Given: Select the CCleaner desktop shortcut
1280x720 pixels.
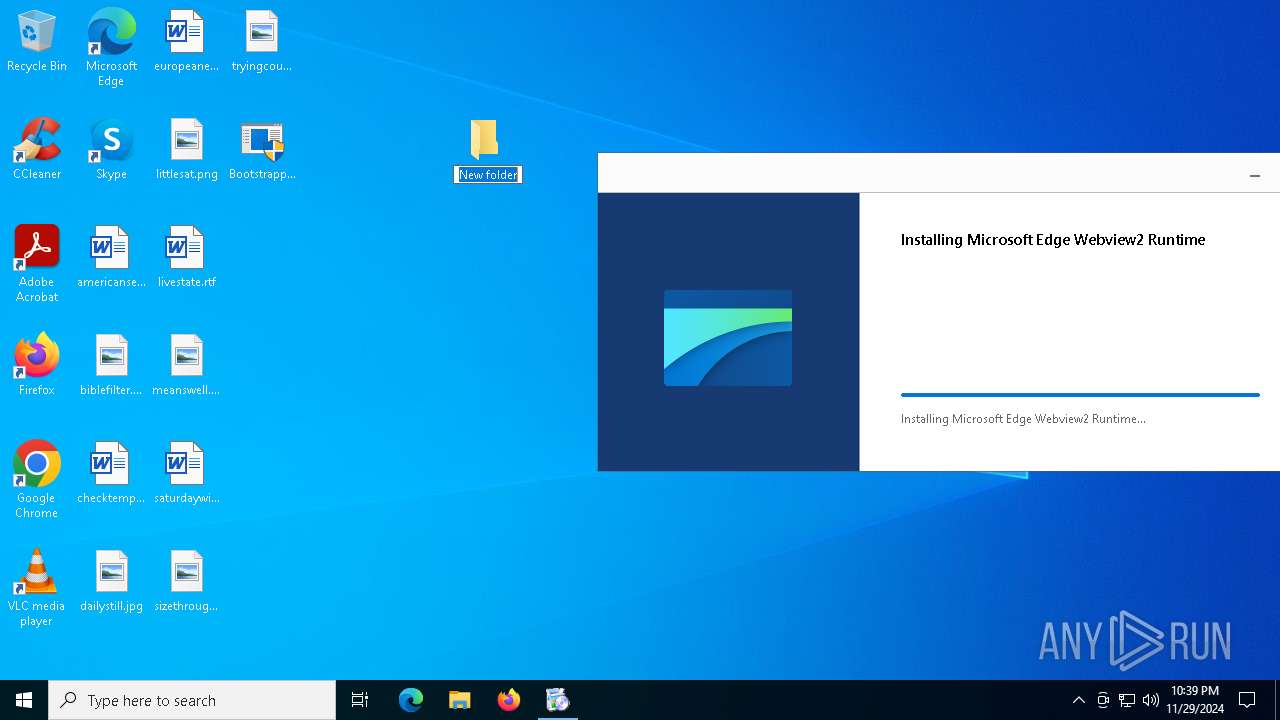Looking at the screenshot, I should 37,150.
